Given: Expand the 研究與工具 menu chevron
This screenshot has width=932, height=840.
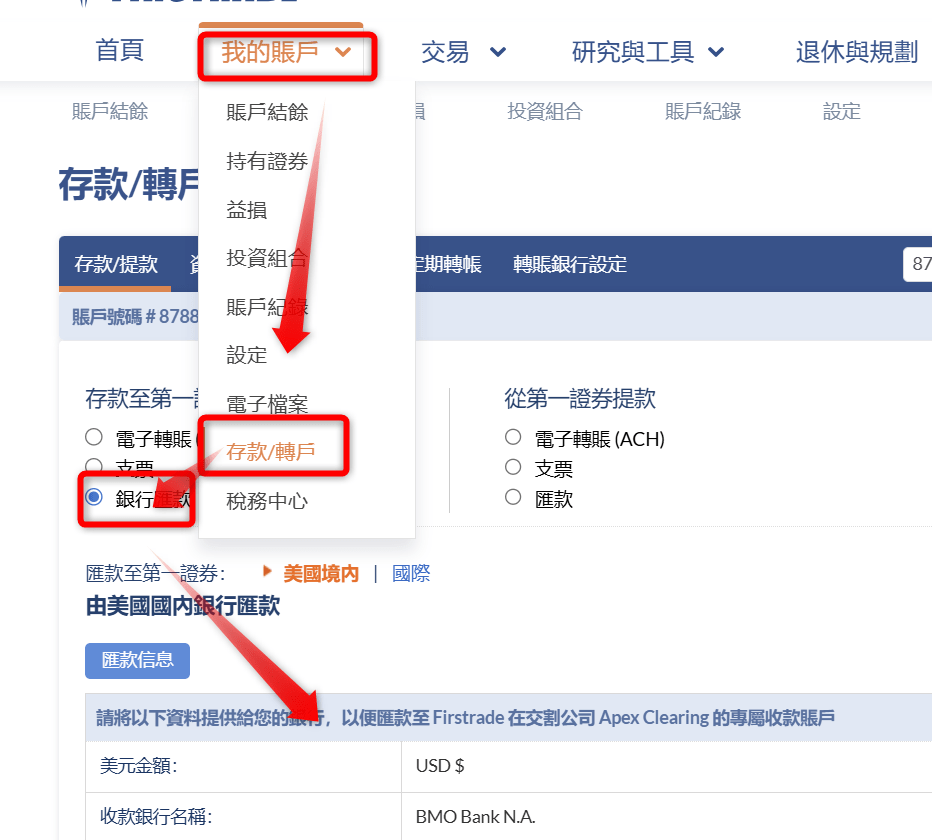Looking at the screenshot, I should pos(716,52).
